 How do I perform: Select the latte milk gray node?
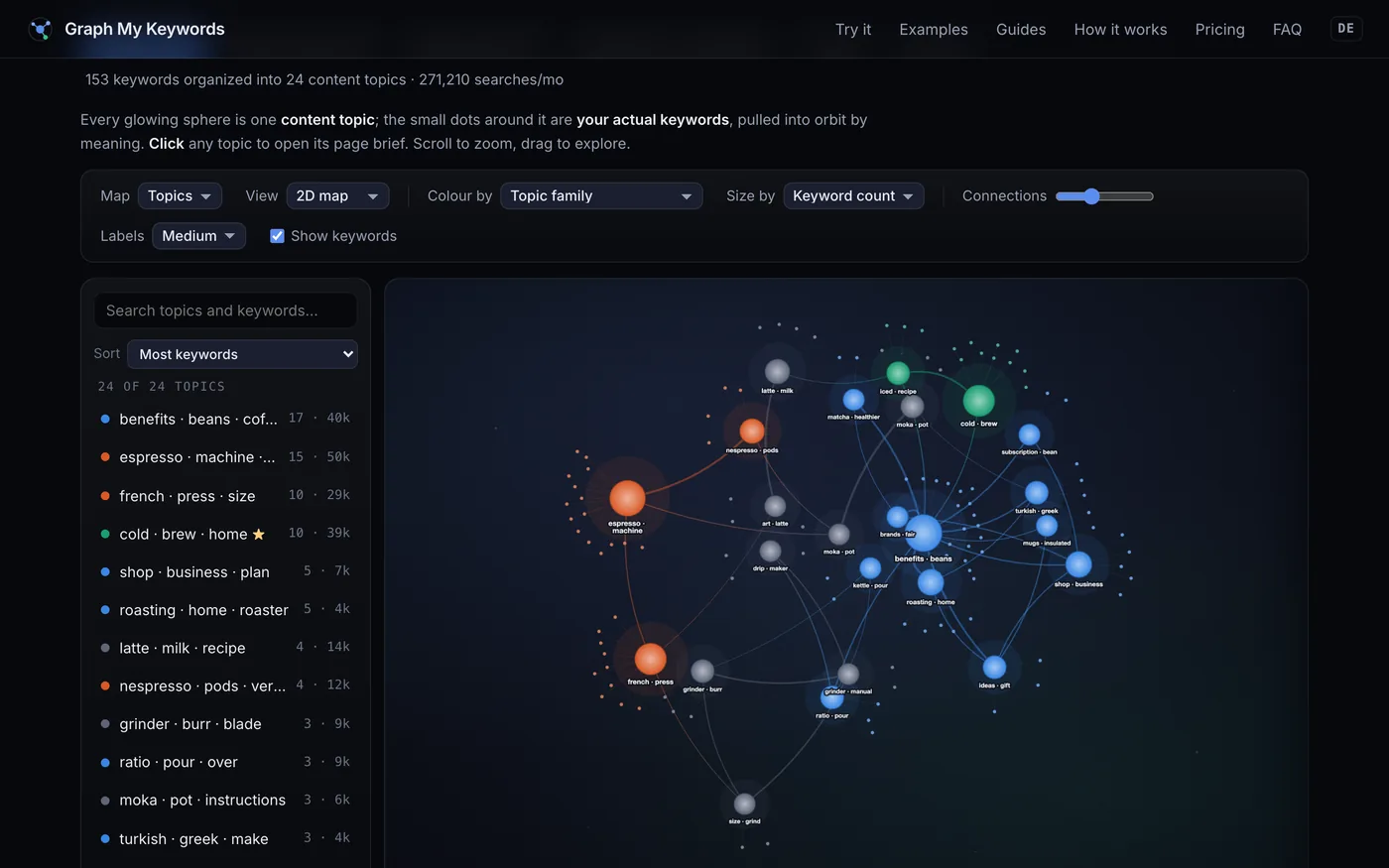click(x=777, y=372)
